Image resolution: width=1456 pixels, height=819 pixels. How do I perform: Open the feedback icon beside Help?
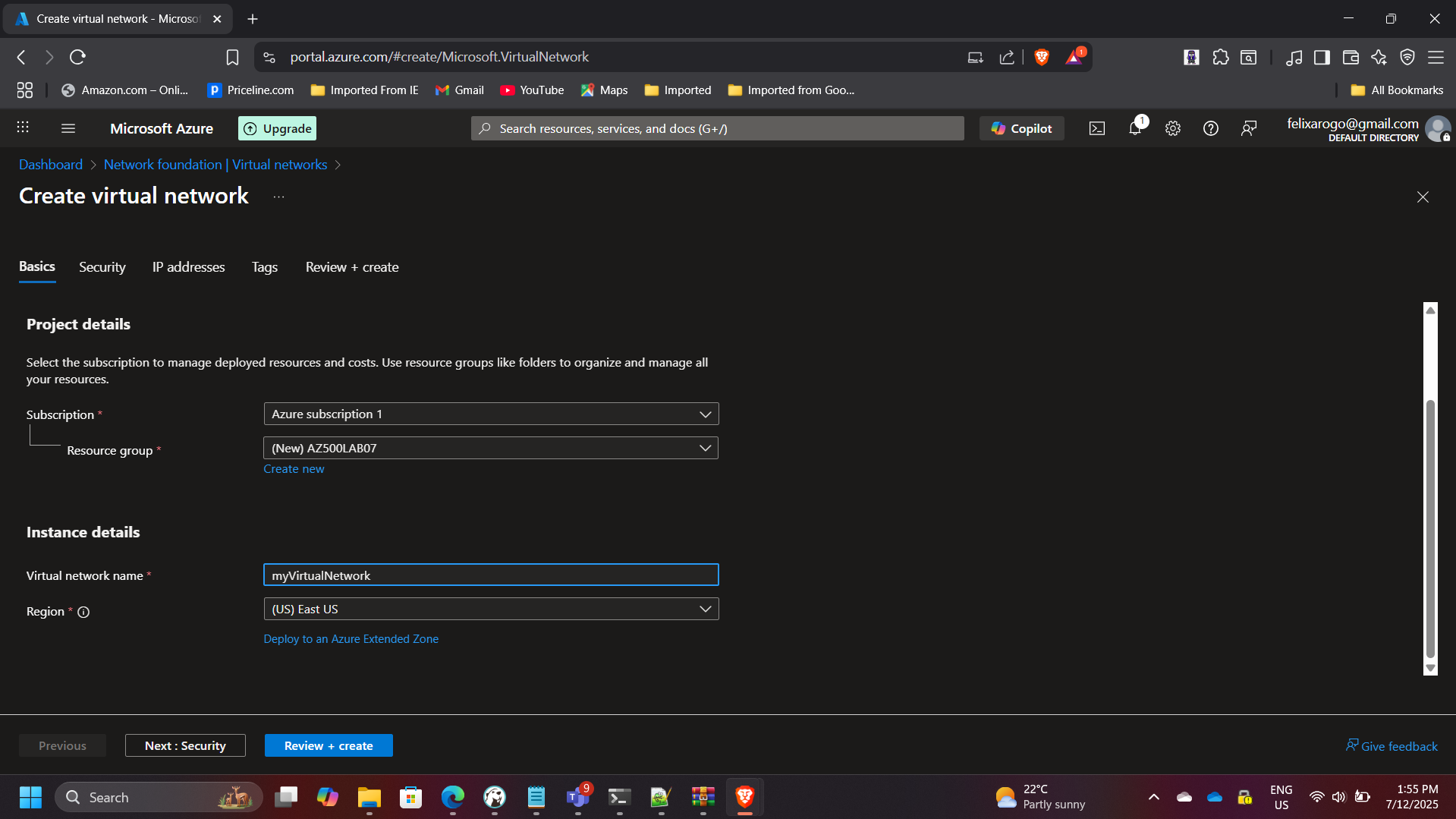point(1249,128)
